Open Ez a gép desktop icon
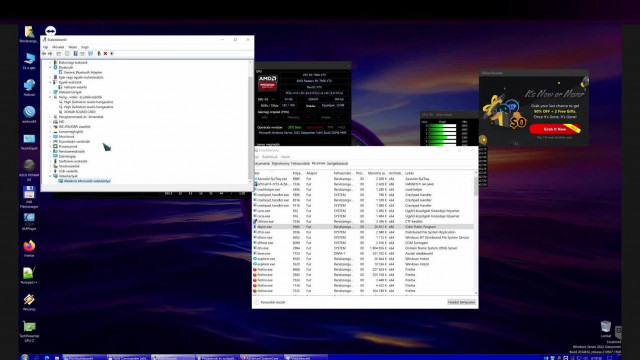Screen dimensions: 640x360 click(29, 61)
